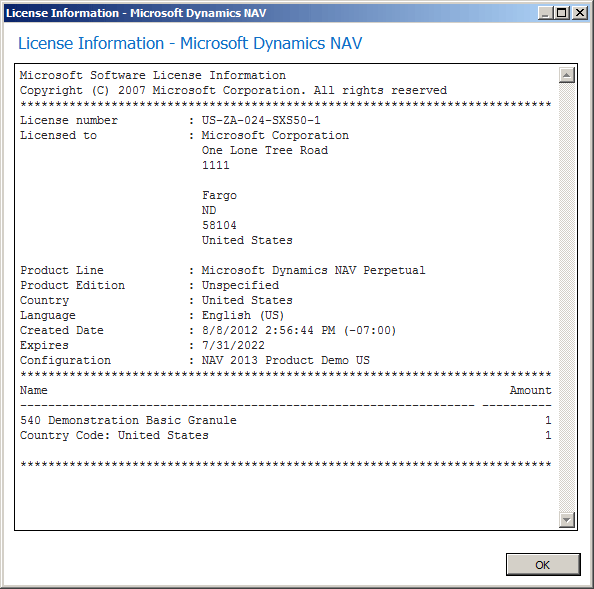Click the copyright 2007 line
Viewport: 594px width, 589px height.
tap(233, 91)
